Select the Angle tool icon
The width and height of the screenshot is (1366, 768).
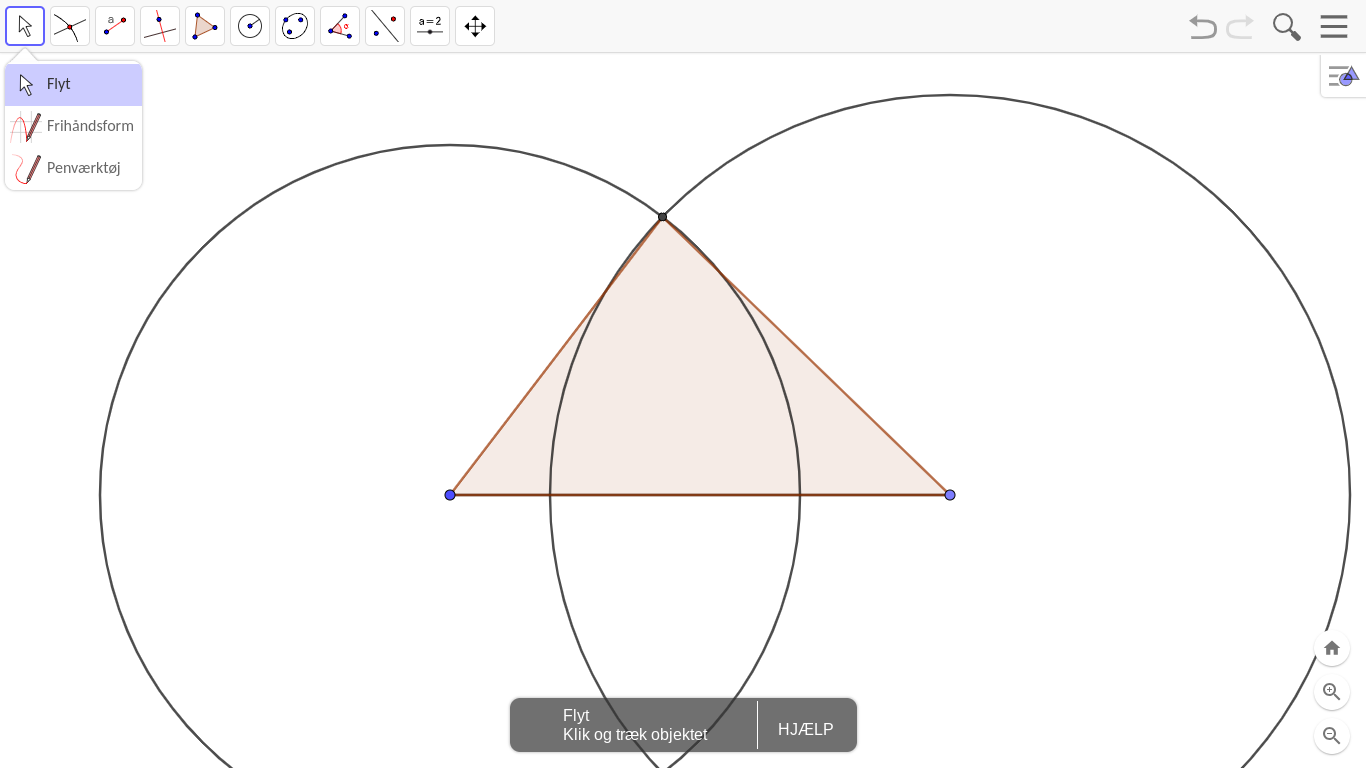pyautogui.click(x=340, y=26)
